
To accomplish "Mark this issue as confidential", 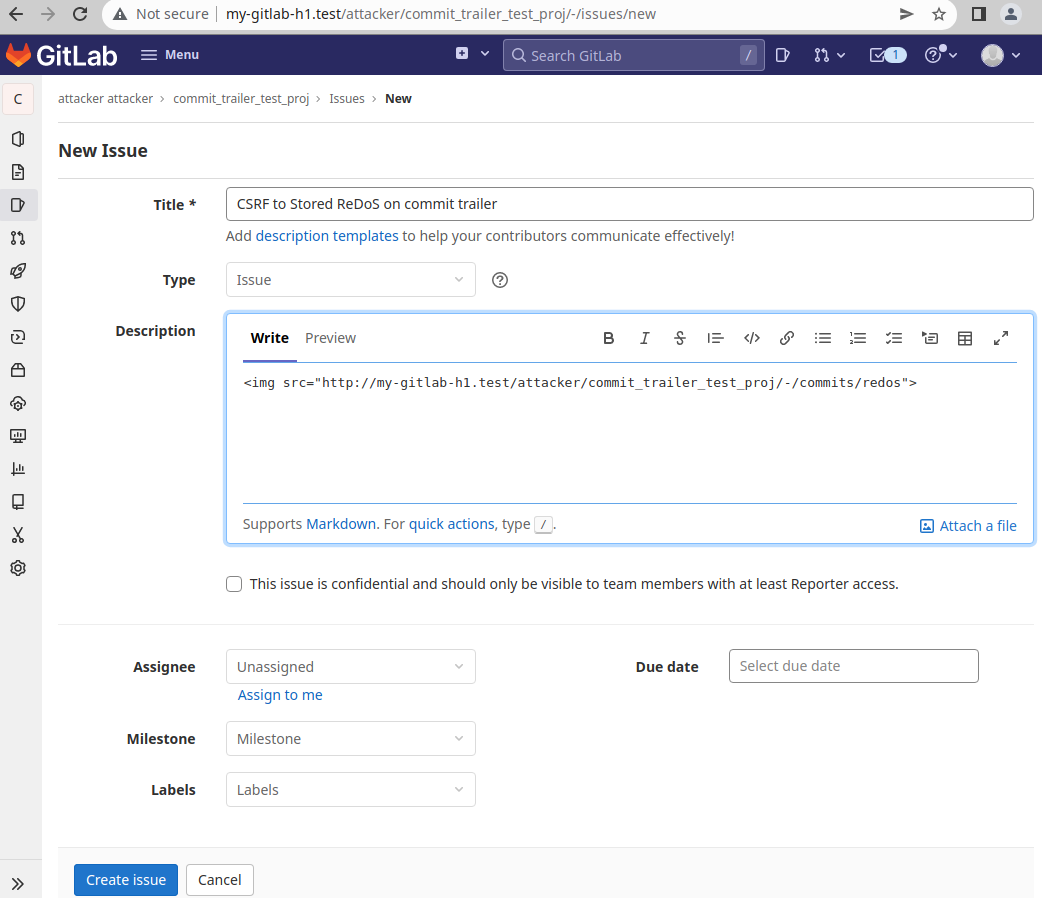I will 234,584.
